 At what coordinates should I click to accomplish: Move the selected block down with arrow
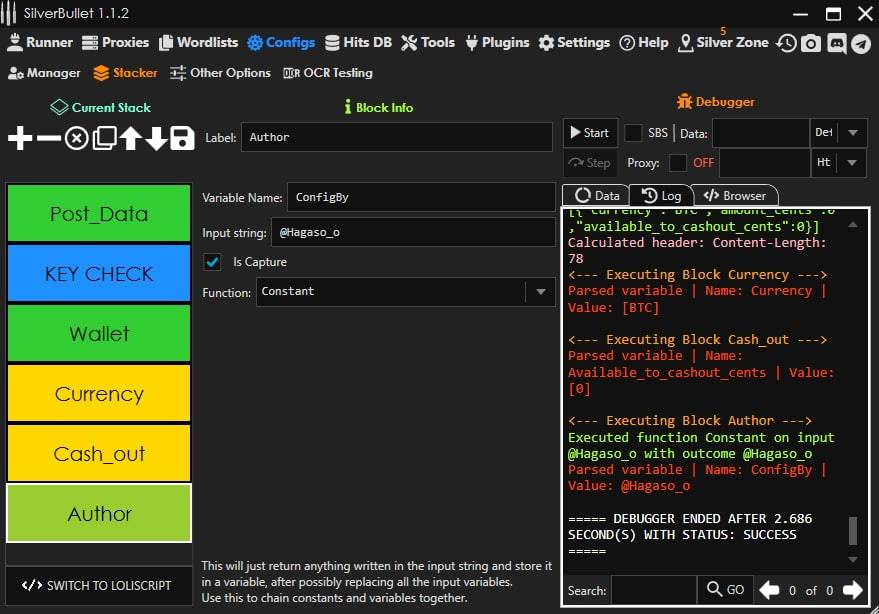click(156, 139)
